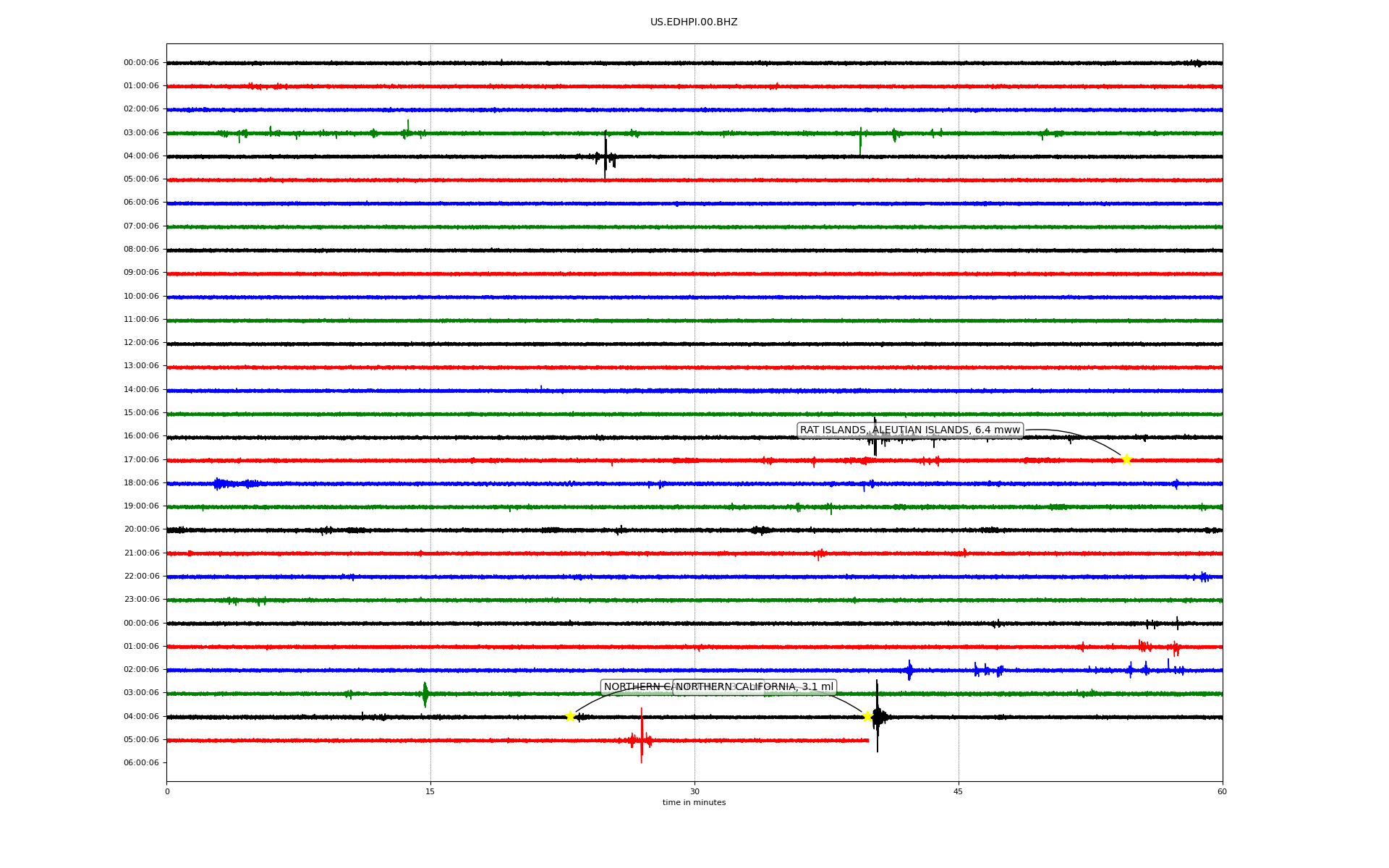
Task: Select the Rat Islands 6.4 mww annotation label
Action: coord(909,430)
